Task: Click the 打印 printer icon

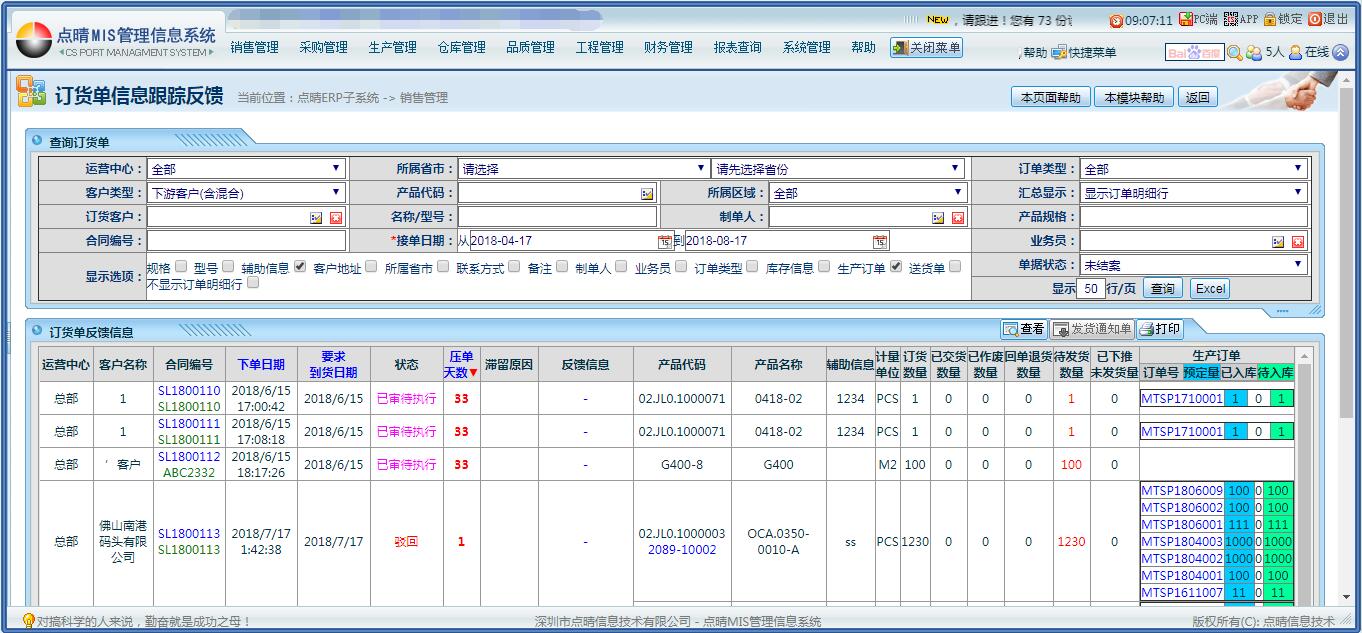Action: coord(1146,329)
